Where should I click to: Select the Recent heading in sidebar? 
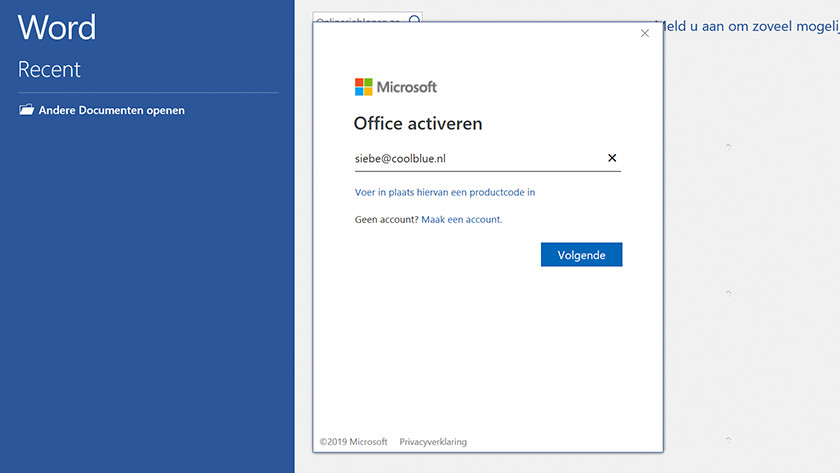click(x=49, y=70)
